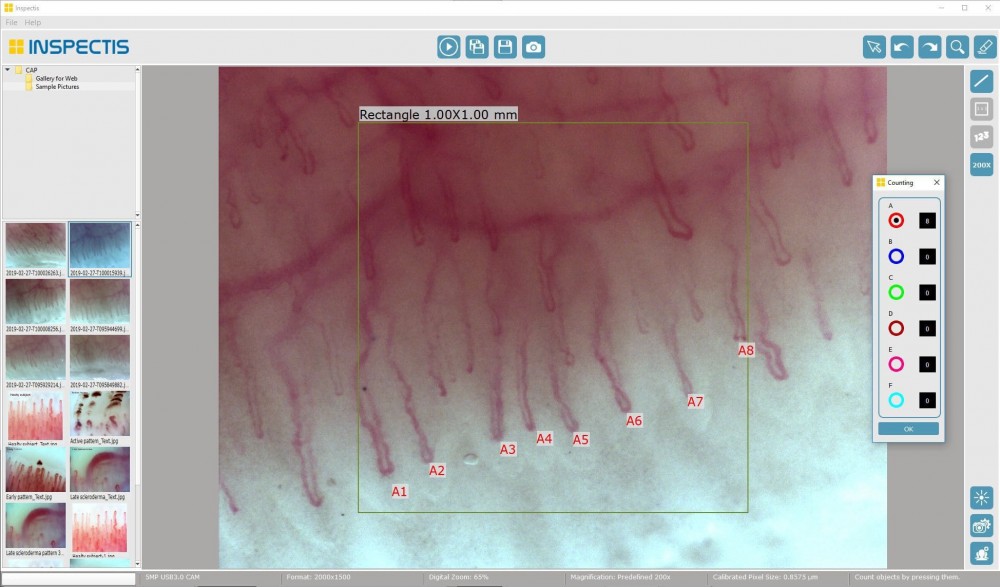The width and height of the screenshot is (1000, 587).
Task: Activate the eraser tool
Action: click(x=984, y=47)
